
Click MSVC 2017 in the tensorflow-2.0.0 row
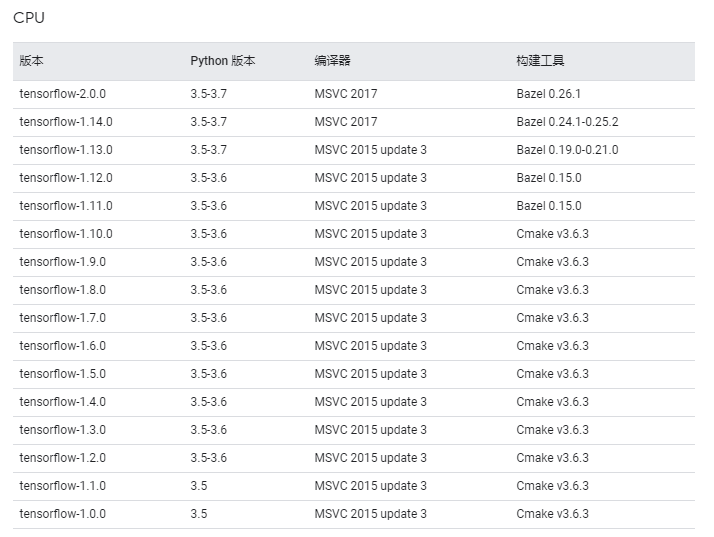[346, 94]
